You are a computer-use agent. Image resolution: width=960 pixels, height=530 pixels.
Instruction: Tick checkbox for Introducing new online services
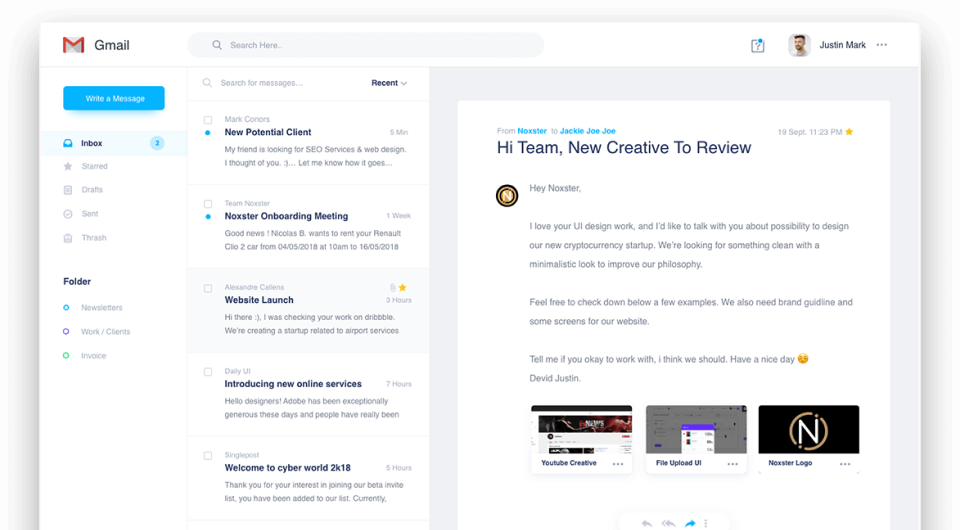(x=208, y=372)
